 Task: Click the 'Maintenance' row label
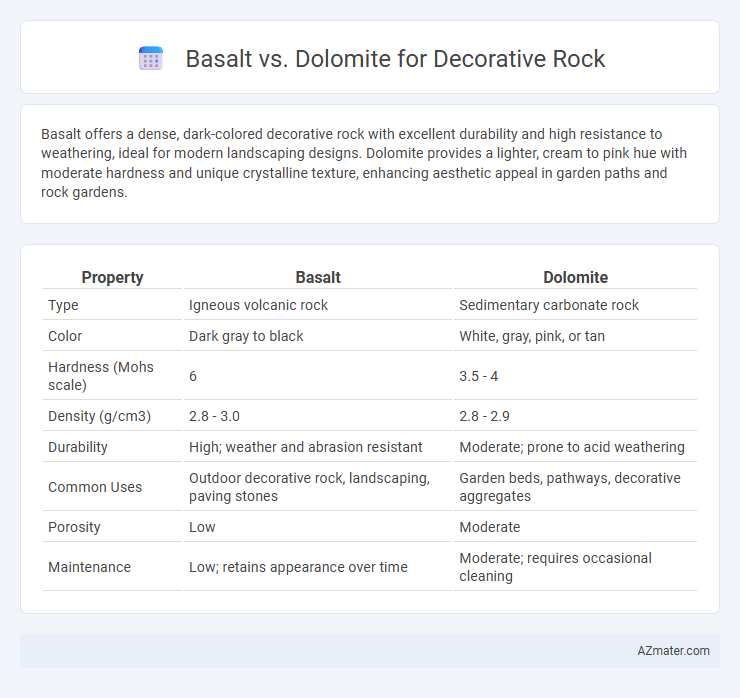tap(89, 567)
